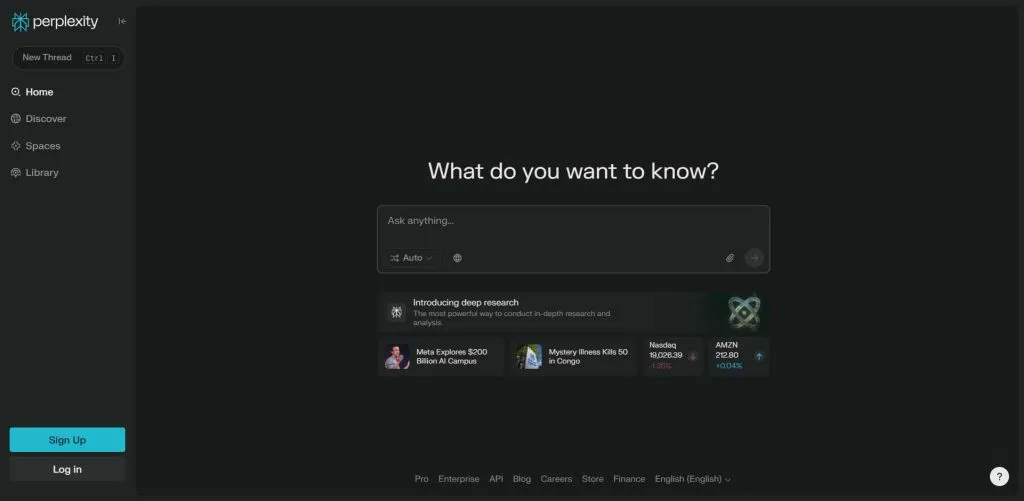Click the globe search-sources icon
Viewport: 1024px width, 501px height.
[457, 258]
